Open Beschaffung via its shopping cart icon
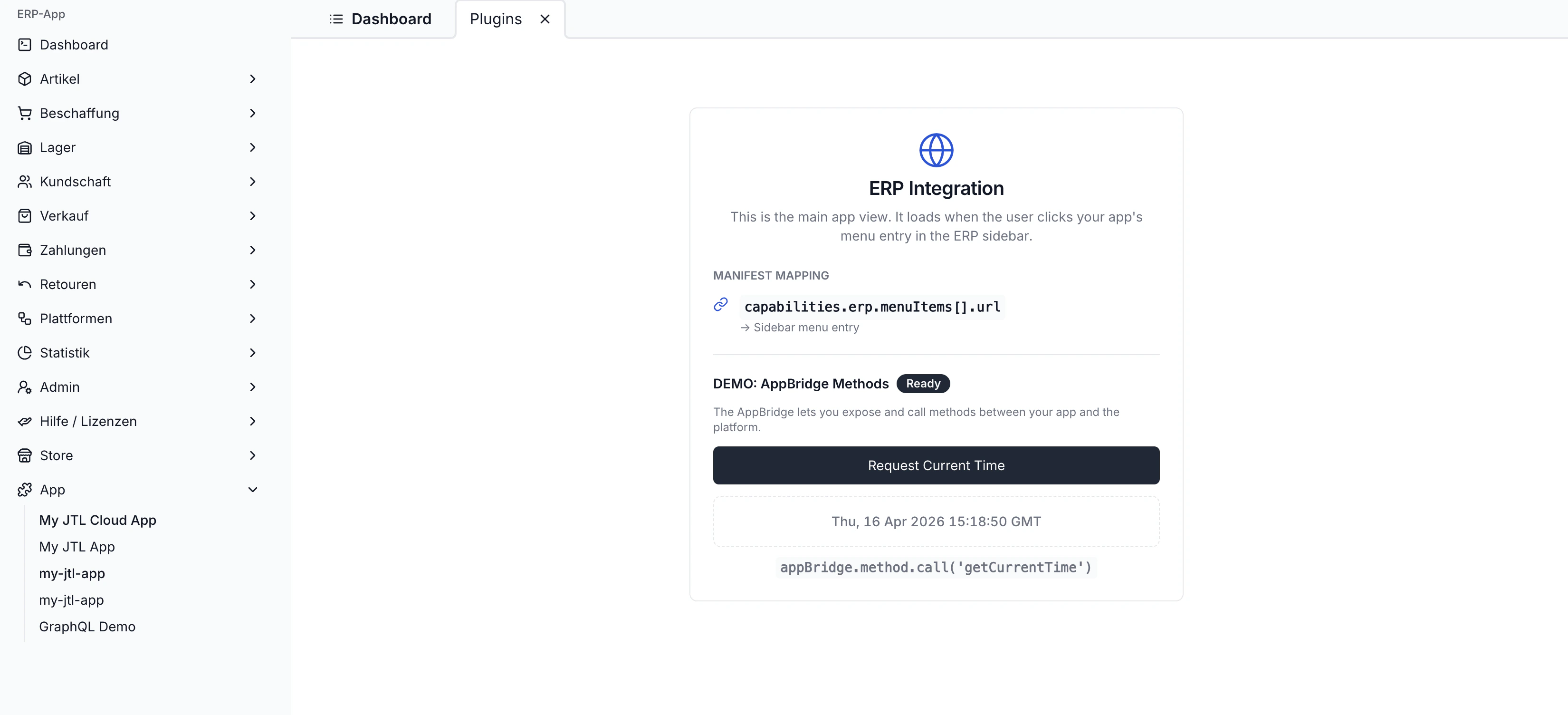The width and height of the screenshot is (1568, 715). pyautogui.click(x=24, y=113)
